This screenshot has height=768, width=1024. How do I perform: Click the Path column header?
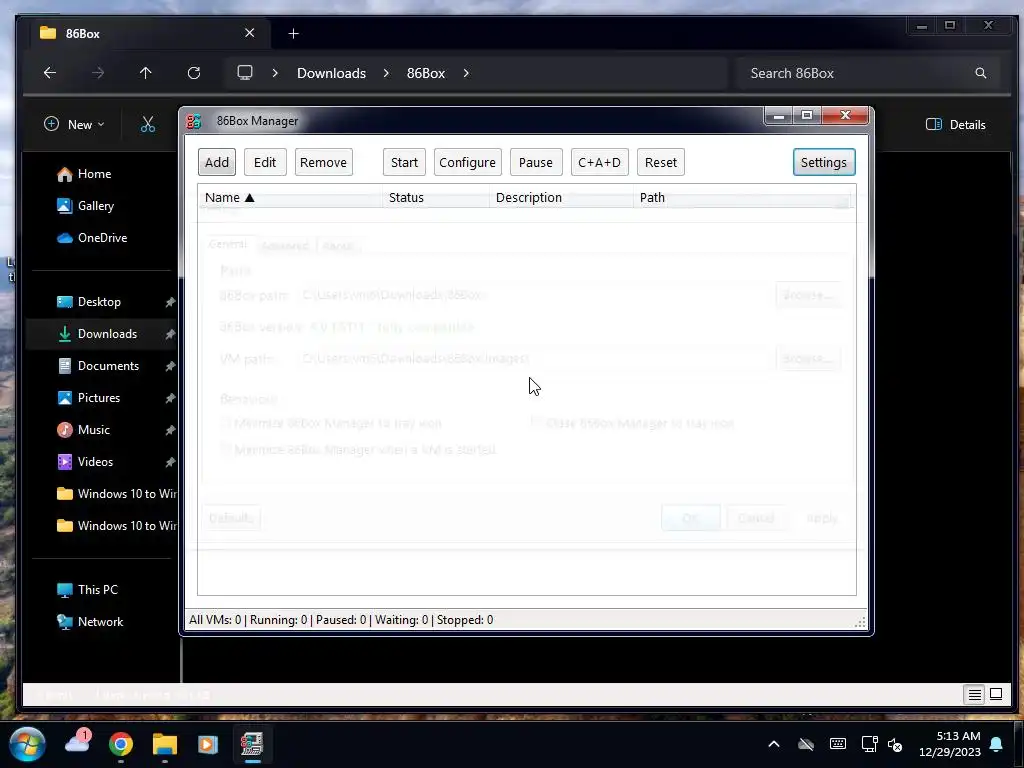pos(741,197)
